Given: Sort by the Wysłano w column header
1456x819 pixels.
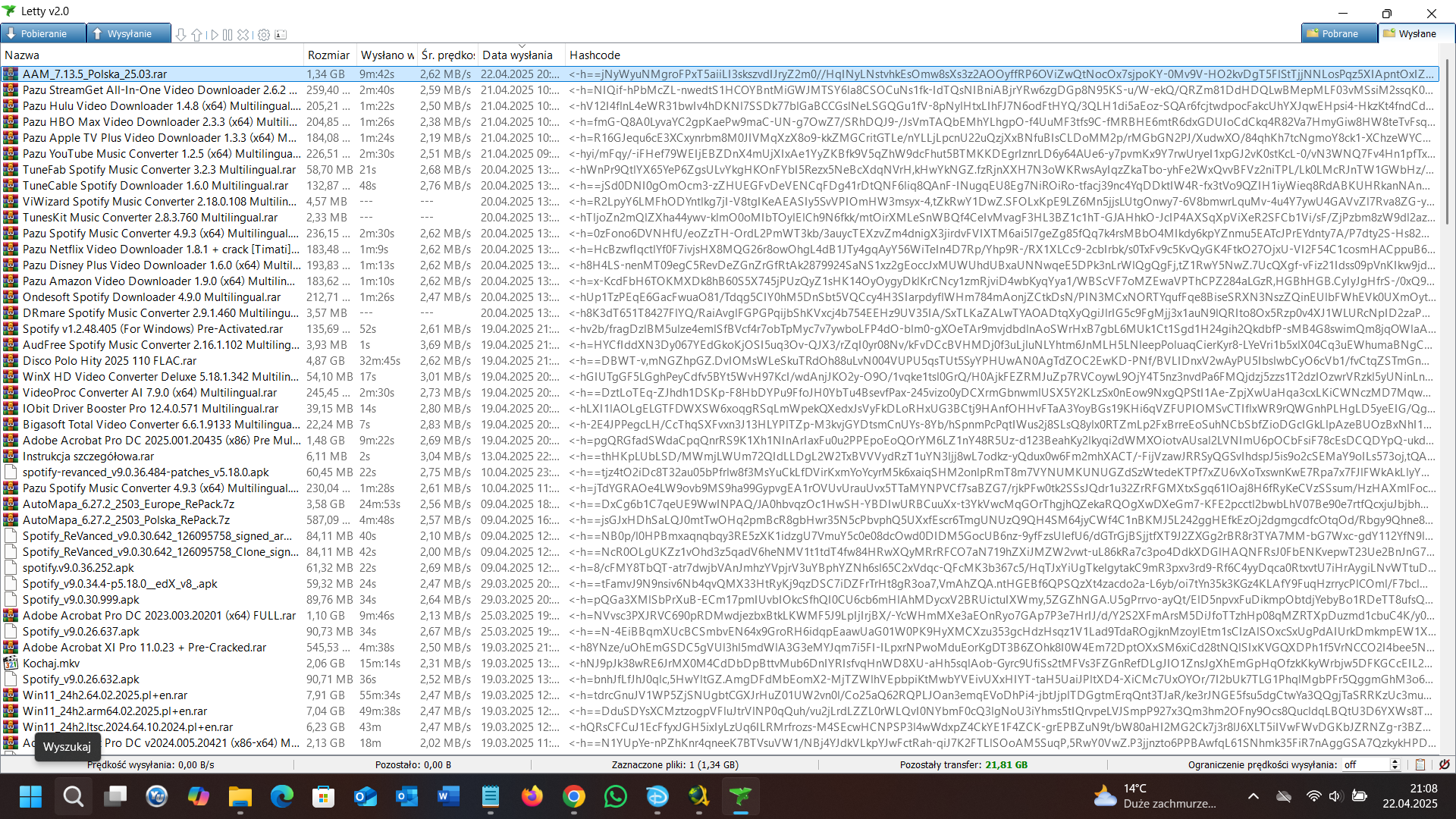Looking at the screenshot, I should [387, 55].
